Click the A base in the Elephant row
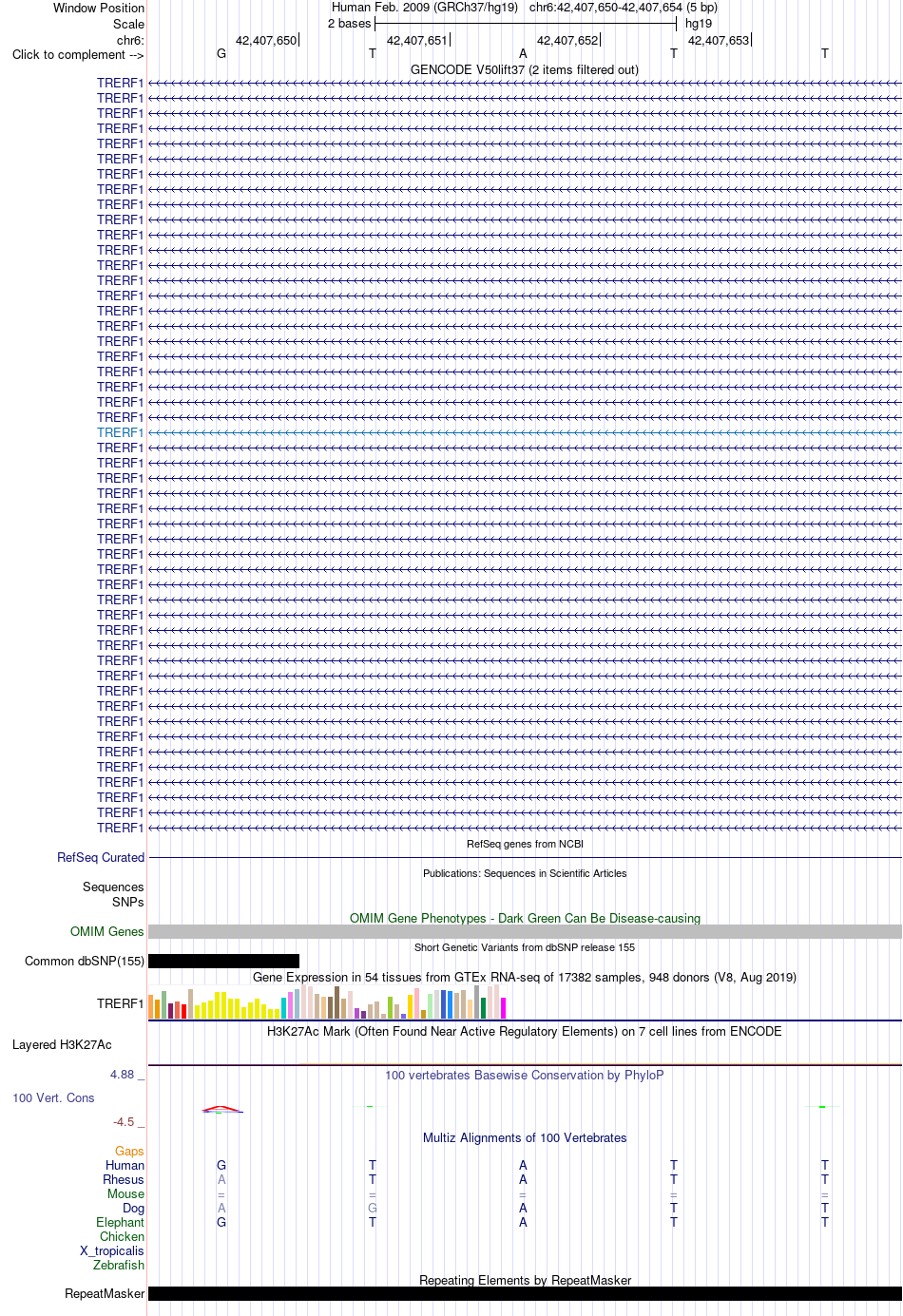 [x=523, y=1222]
